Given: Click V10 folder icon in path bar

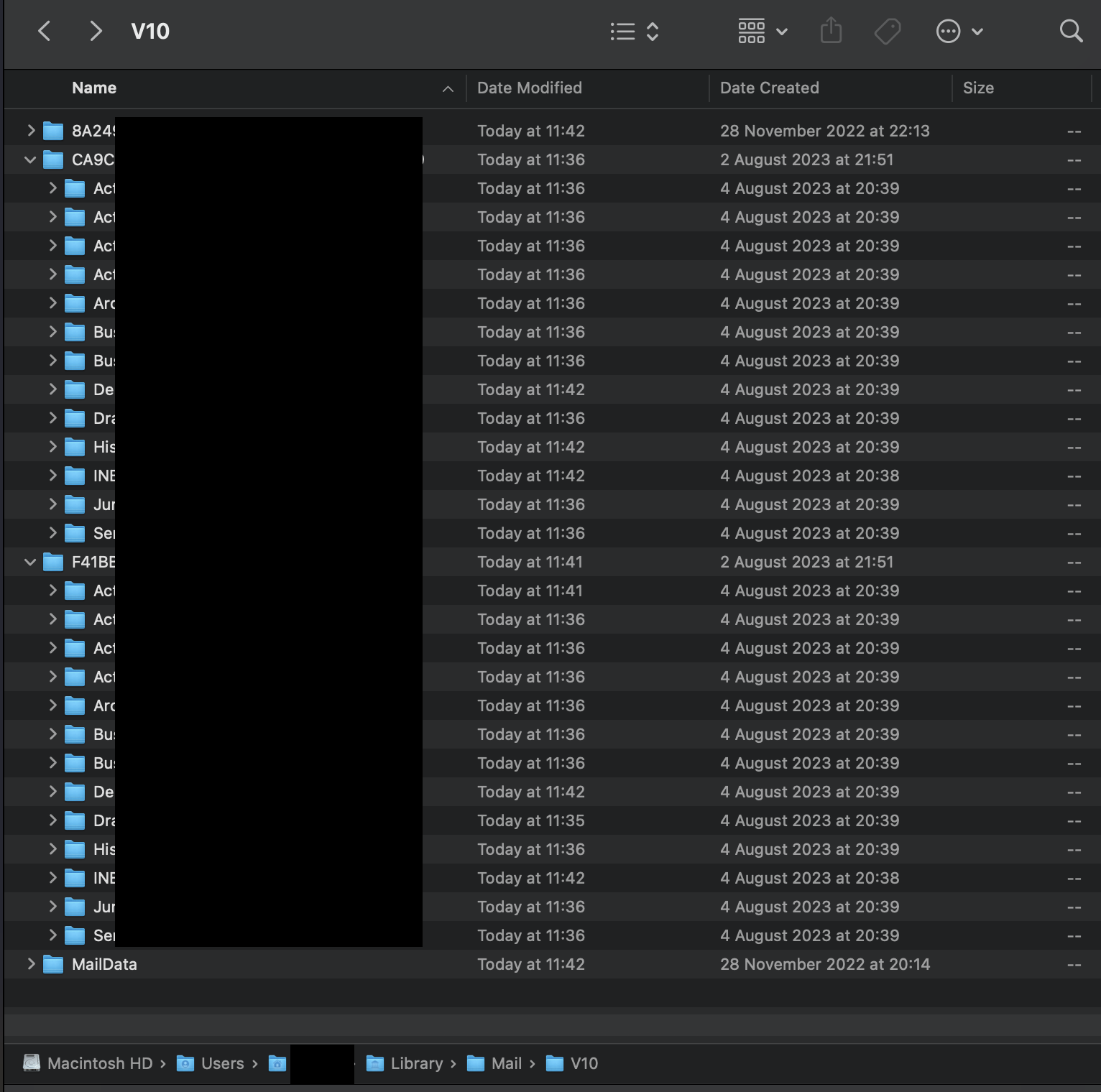Looking at the screenshot, I should (554, 1063).
